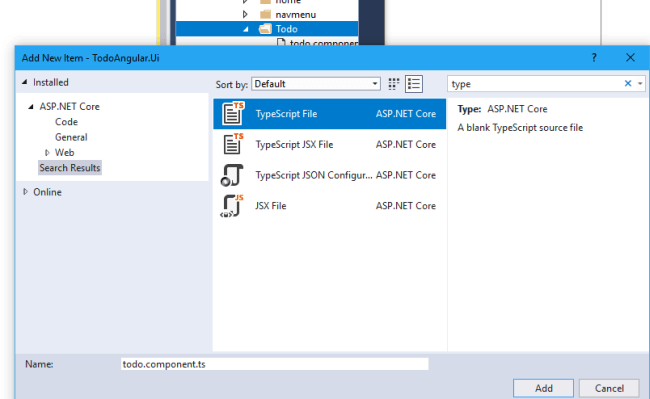Select the 'TypeScript JSON Configur...' row text
Image resolution: width=650 pixels, height=399 pixels.
coord(314,175)
